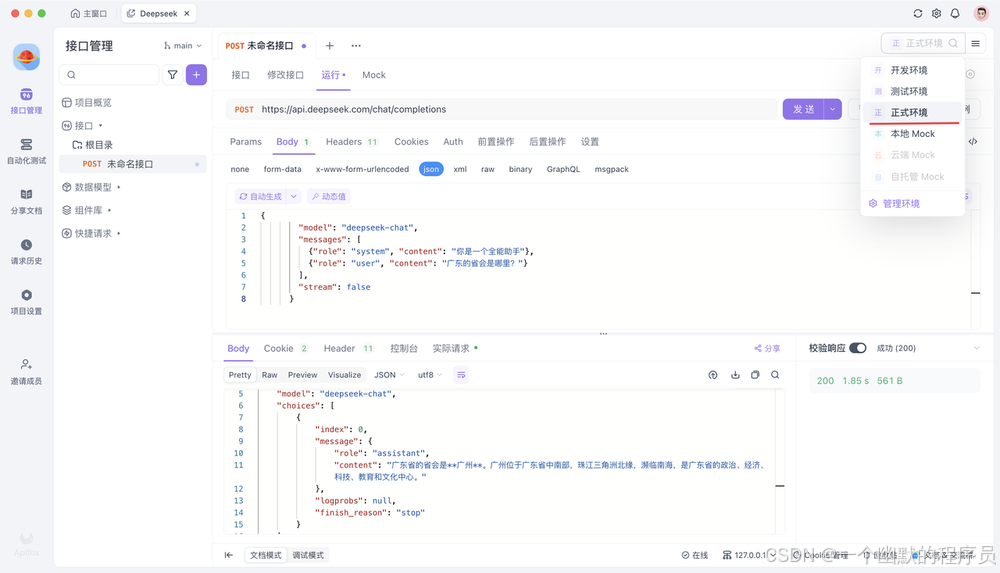1000x573 pixels.
Task: Collapse the sidebar with arrow icon
Action: point(228,555)
